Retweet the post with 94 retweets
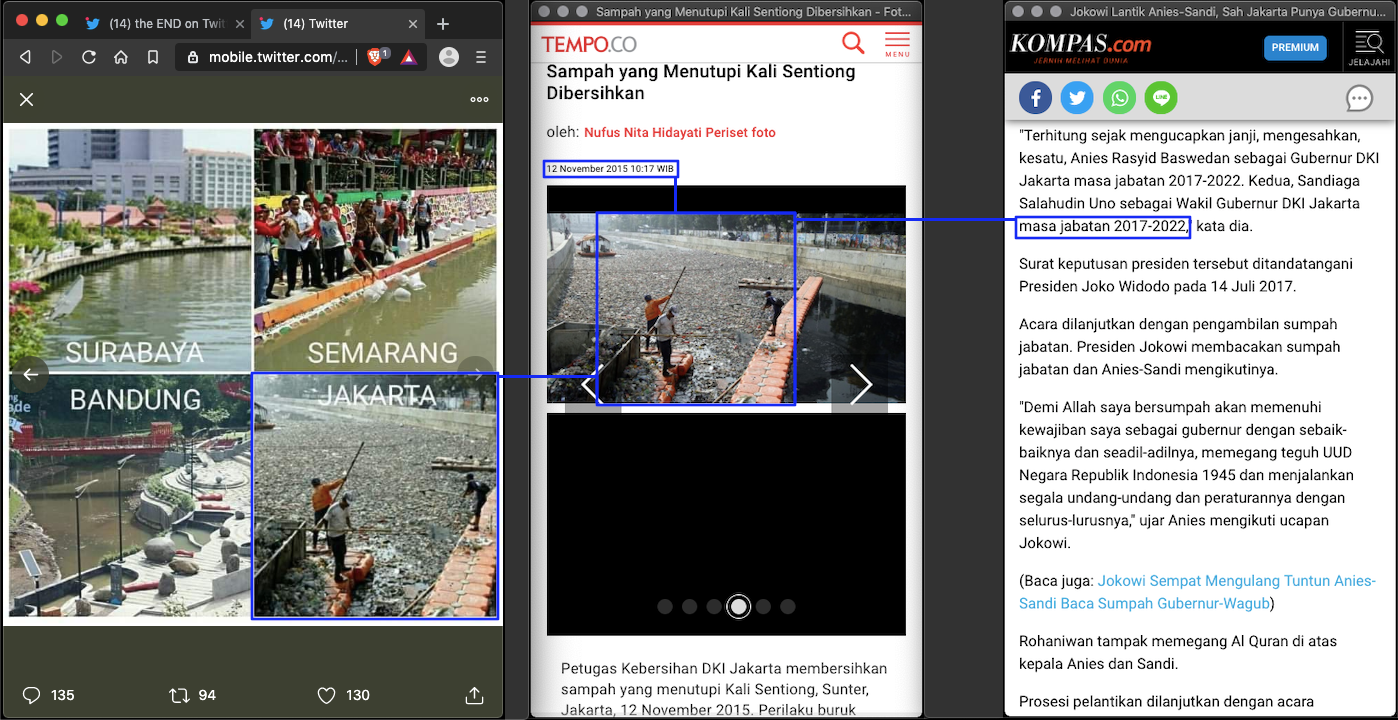This screenshot has width=1398, height=720. (x=179, y=695)
